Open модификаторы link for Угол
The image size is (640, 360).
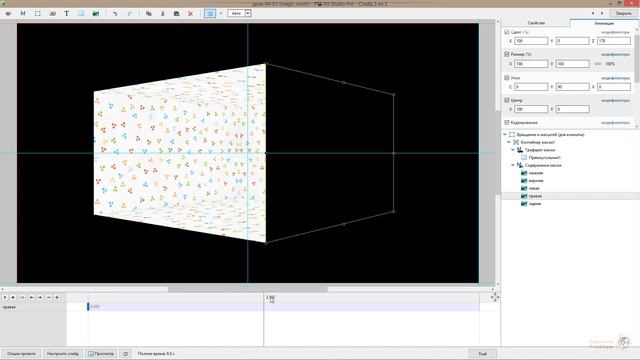615,78
